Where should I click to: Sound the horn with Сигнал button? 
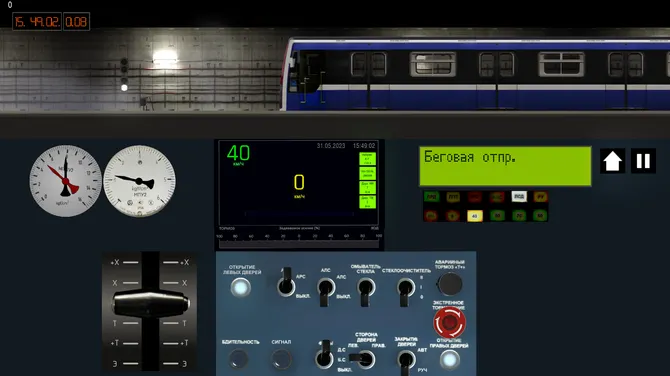[x=281, y=359]
